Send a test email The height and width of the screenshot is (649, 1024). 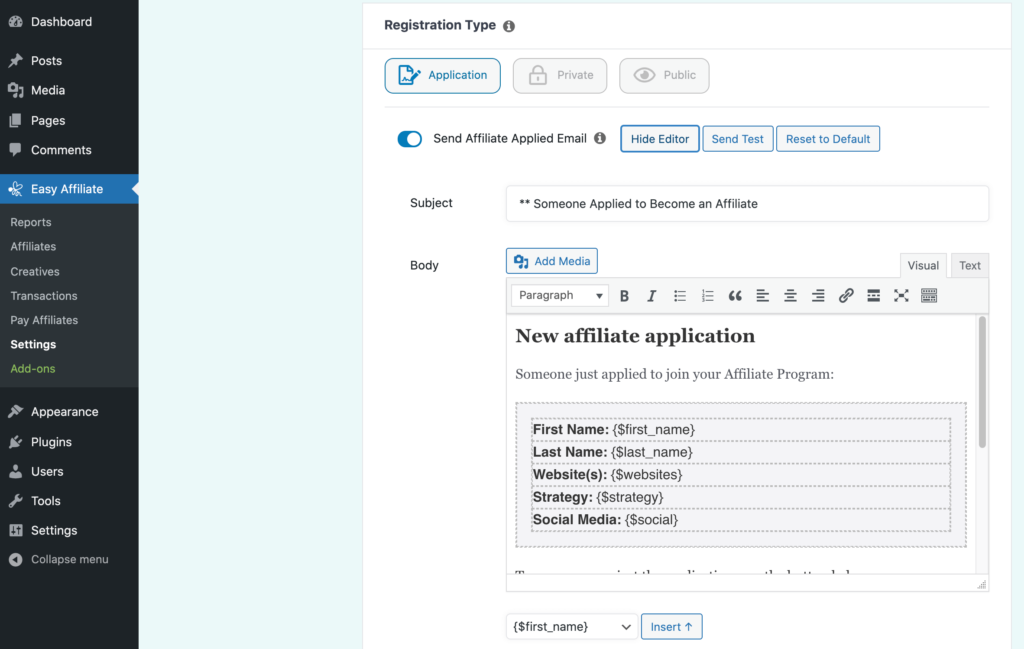(737, 138)
